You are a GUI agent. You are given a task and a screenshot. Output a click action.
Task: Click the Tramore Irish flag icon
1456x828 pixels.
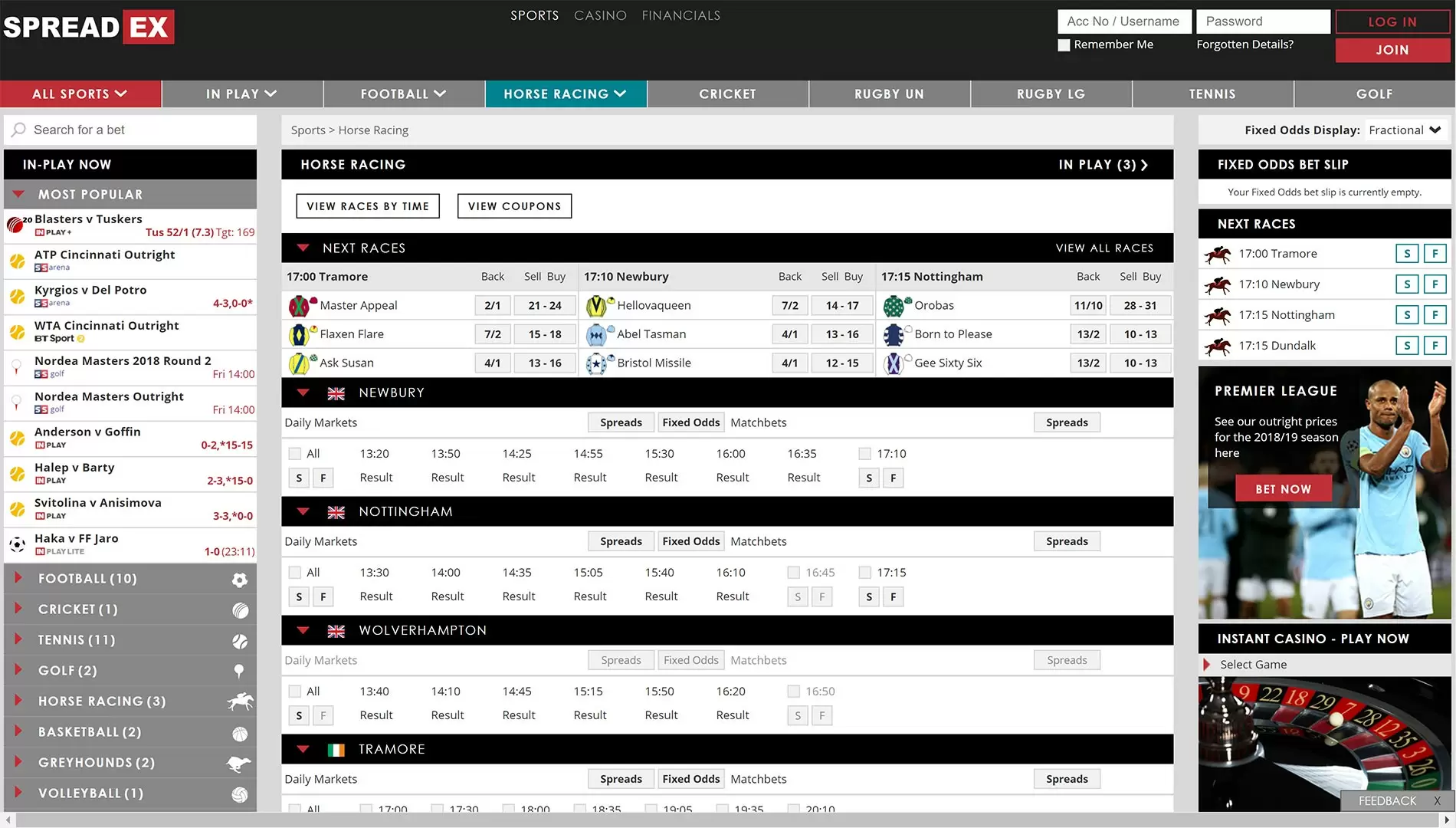(x=336, y=750)
